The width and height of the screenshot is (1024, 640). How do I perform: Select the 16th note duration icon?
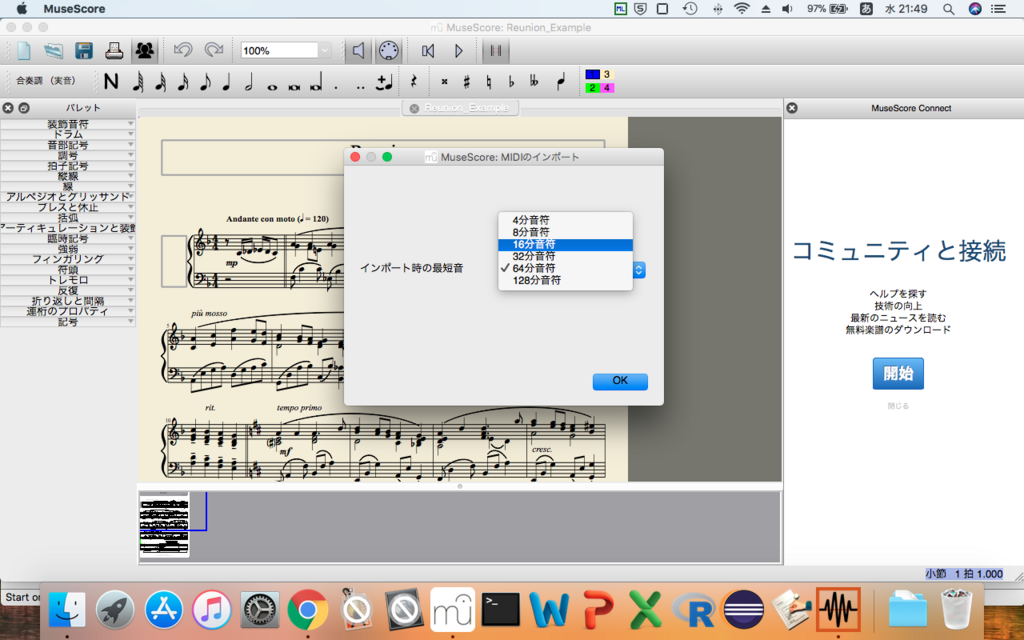pos(183,82)
